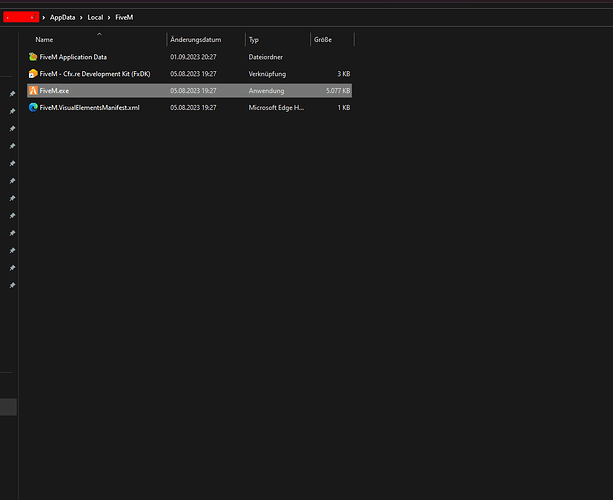Screen dimensions: 613x500
Task: Click the FiveM Application Data folder icon
Action: point(33,57)
